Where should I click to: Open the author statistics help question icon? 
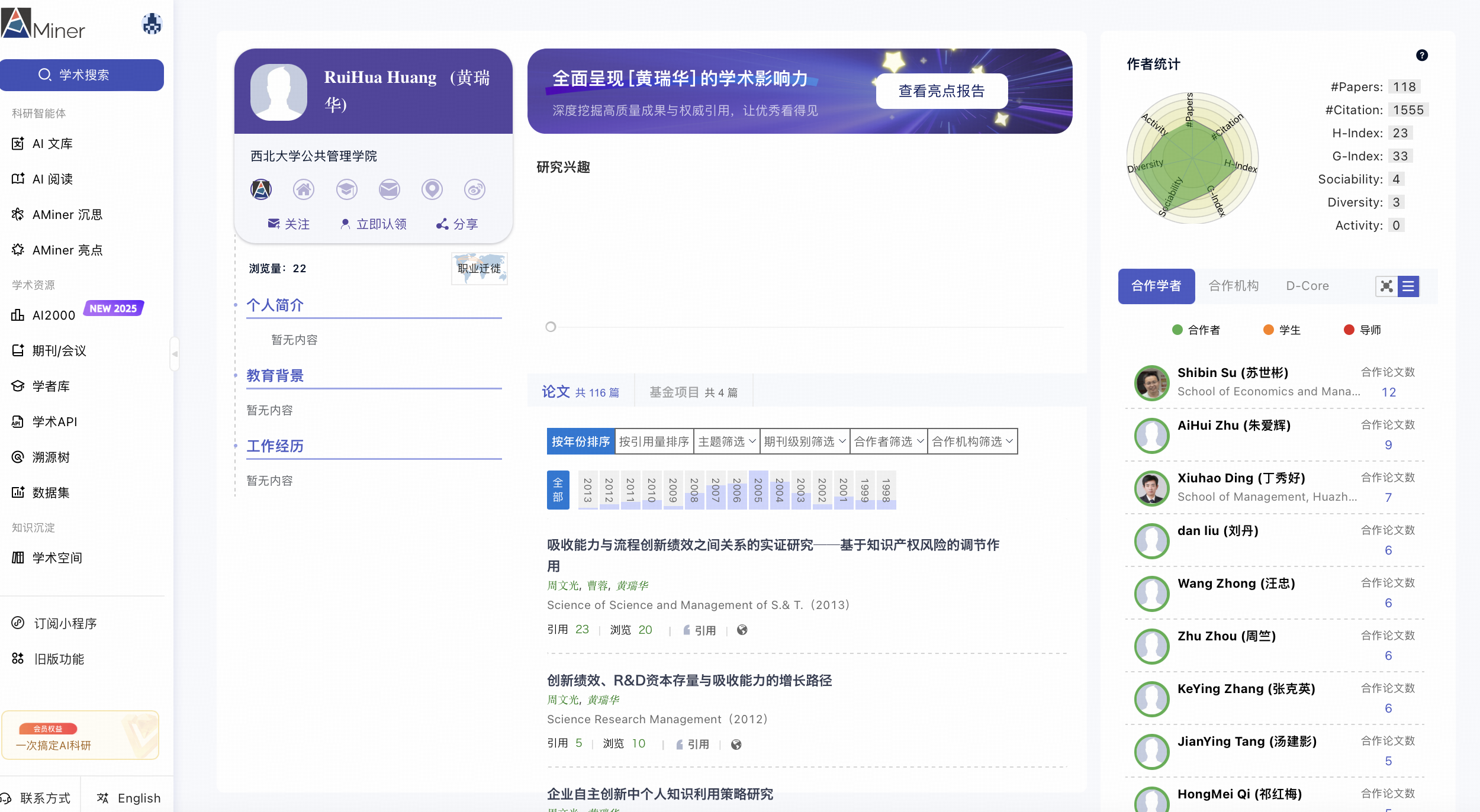click(x=1421, y=56)
